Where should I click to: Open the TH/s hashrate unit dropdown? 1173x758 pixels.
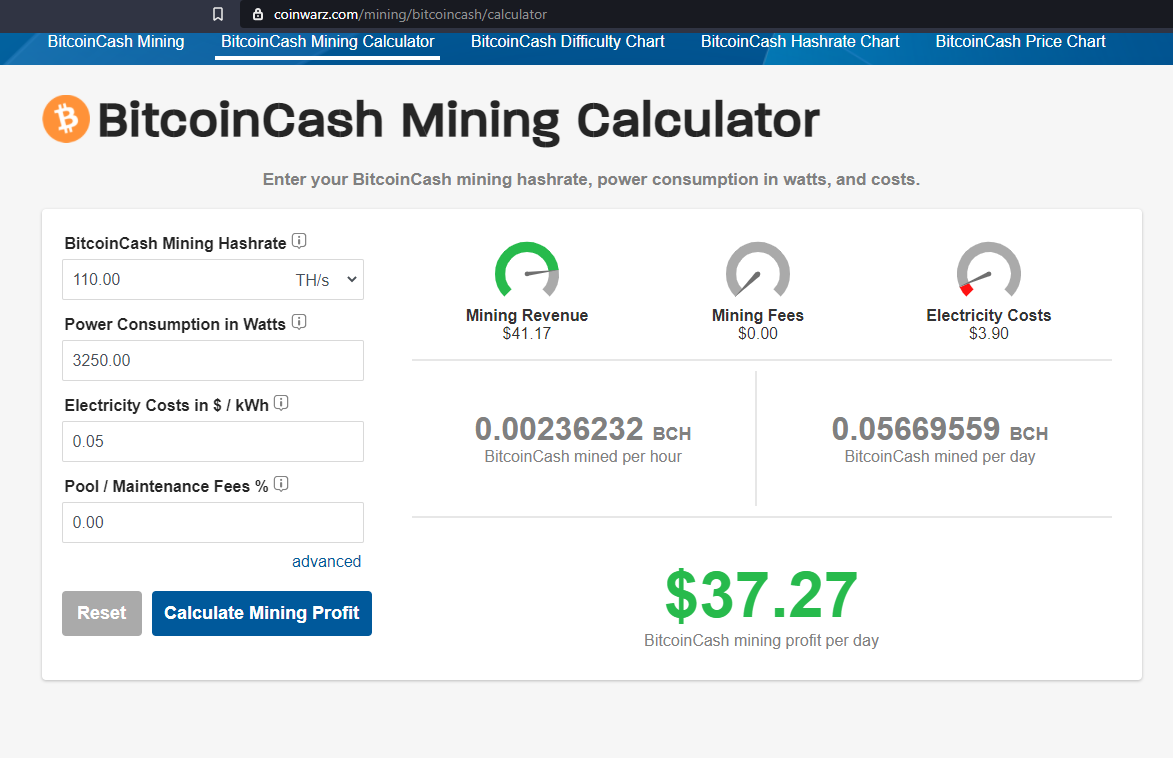coord(325,280)
